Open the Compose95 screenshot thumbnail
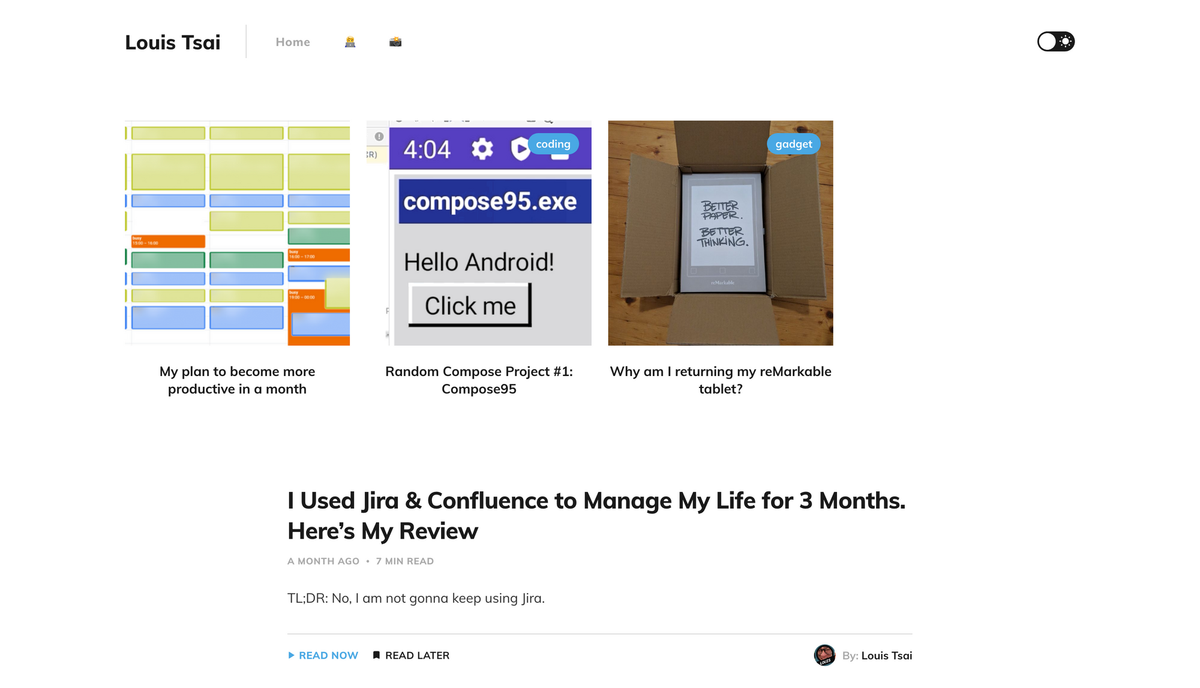 [x=479, y=233]
